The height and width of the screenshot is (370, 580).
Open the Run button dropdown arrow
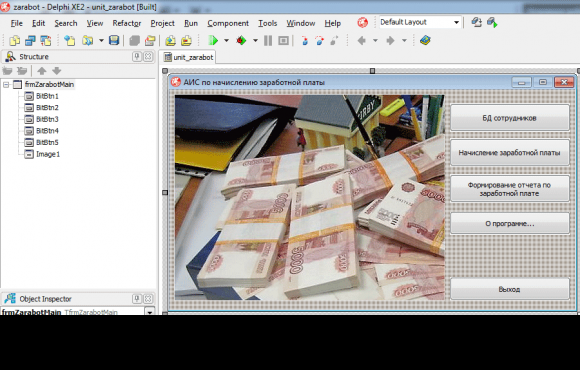tap(226, 40)
